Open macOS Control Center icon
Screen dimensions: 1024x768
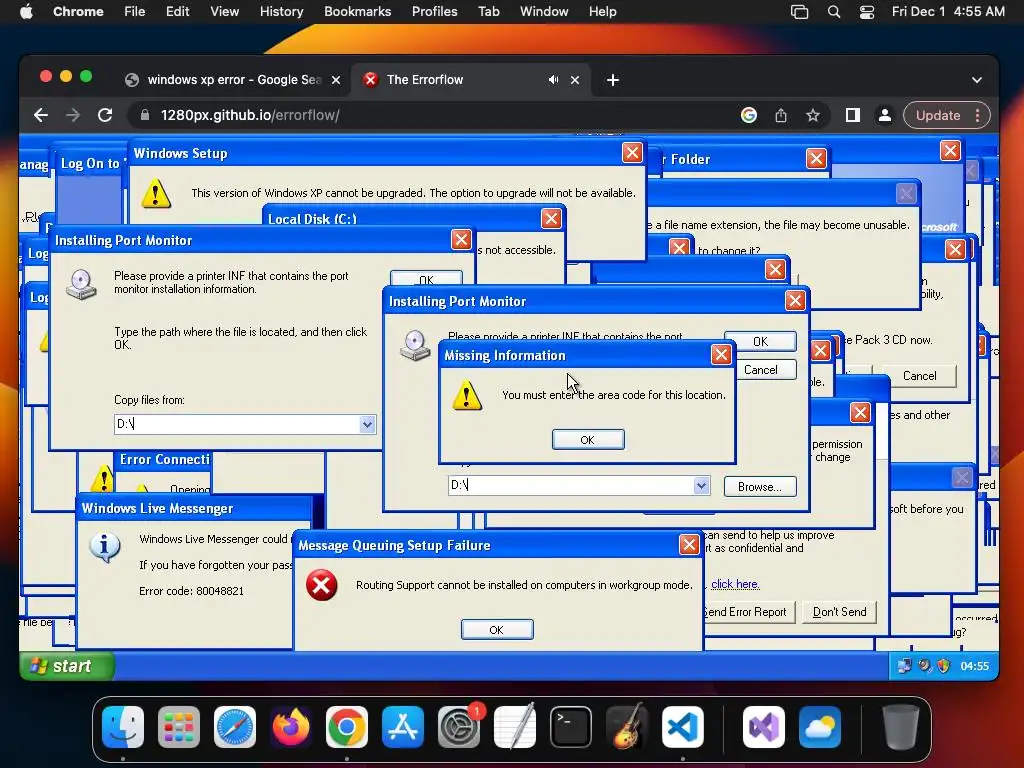pos(867,12)
